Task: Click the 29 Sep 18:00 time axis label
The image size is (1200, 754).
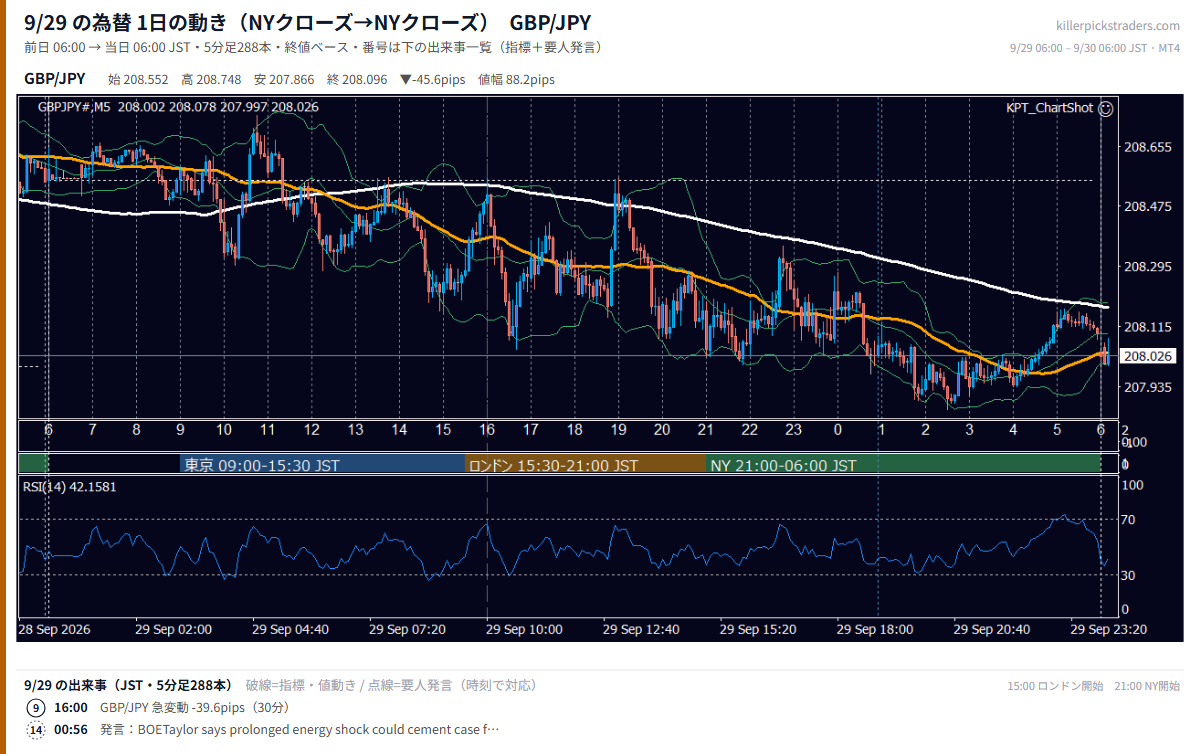Action: tap(875, 629)
